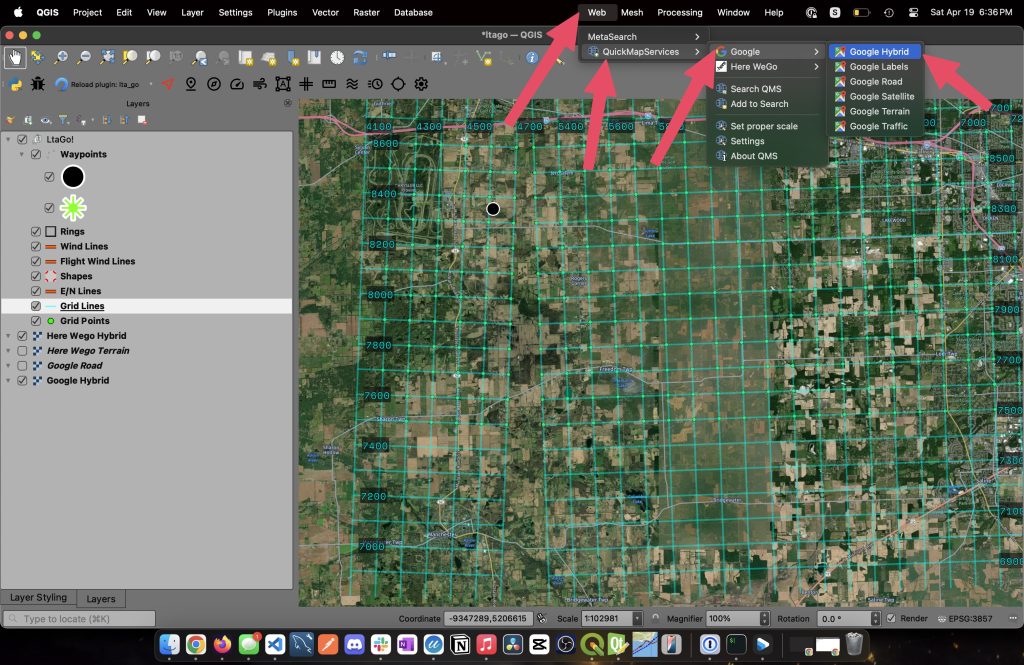The width and height of the screenshot is (1024, 665).
Task: Open the Temporal Controller clock icon
Action: (337, 57)
